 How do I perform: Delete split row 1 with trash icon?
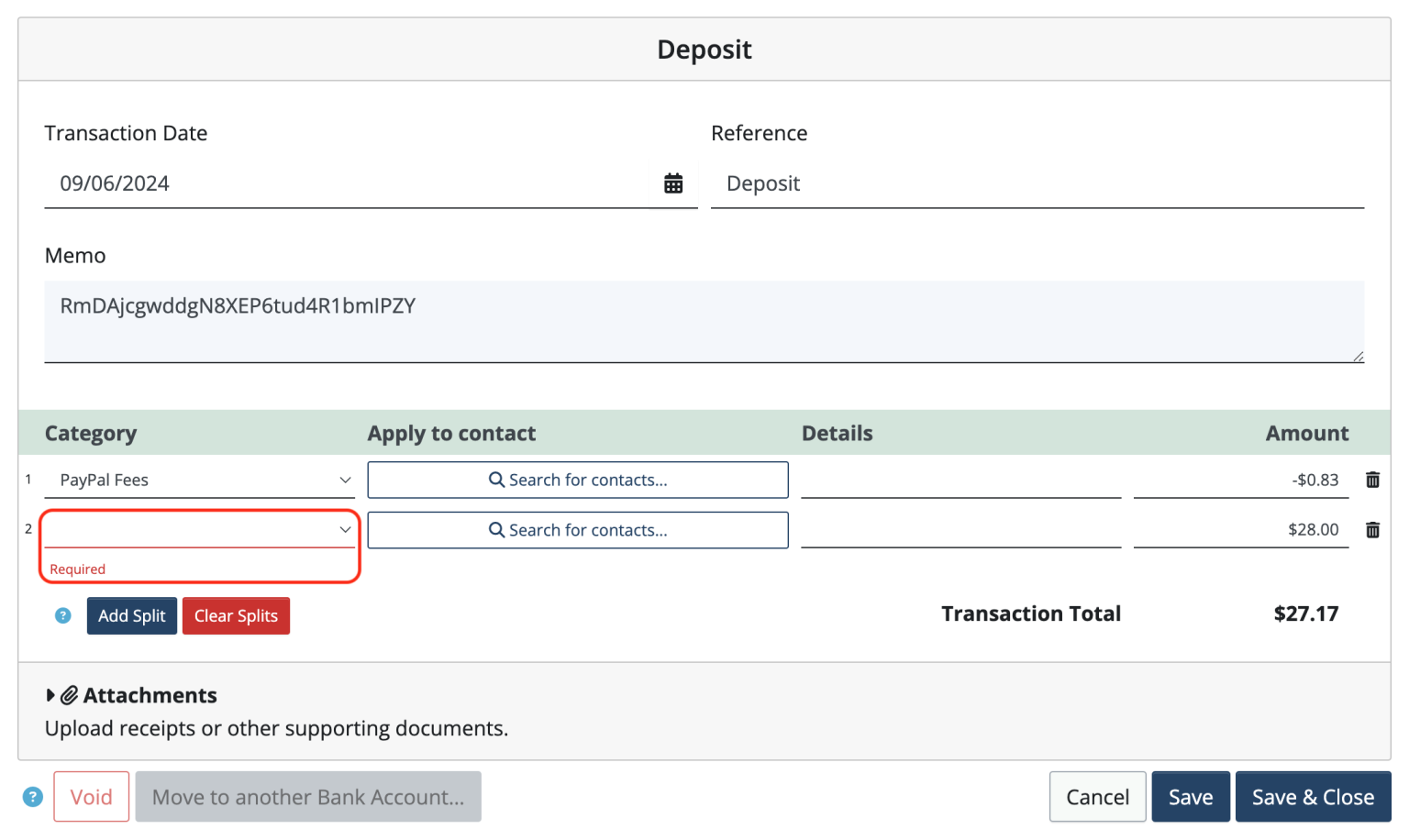pos(1373,479)
